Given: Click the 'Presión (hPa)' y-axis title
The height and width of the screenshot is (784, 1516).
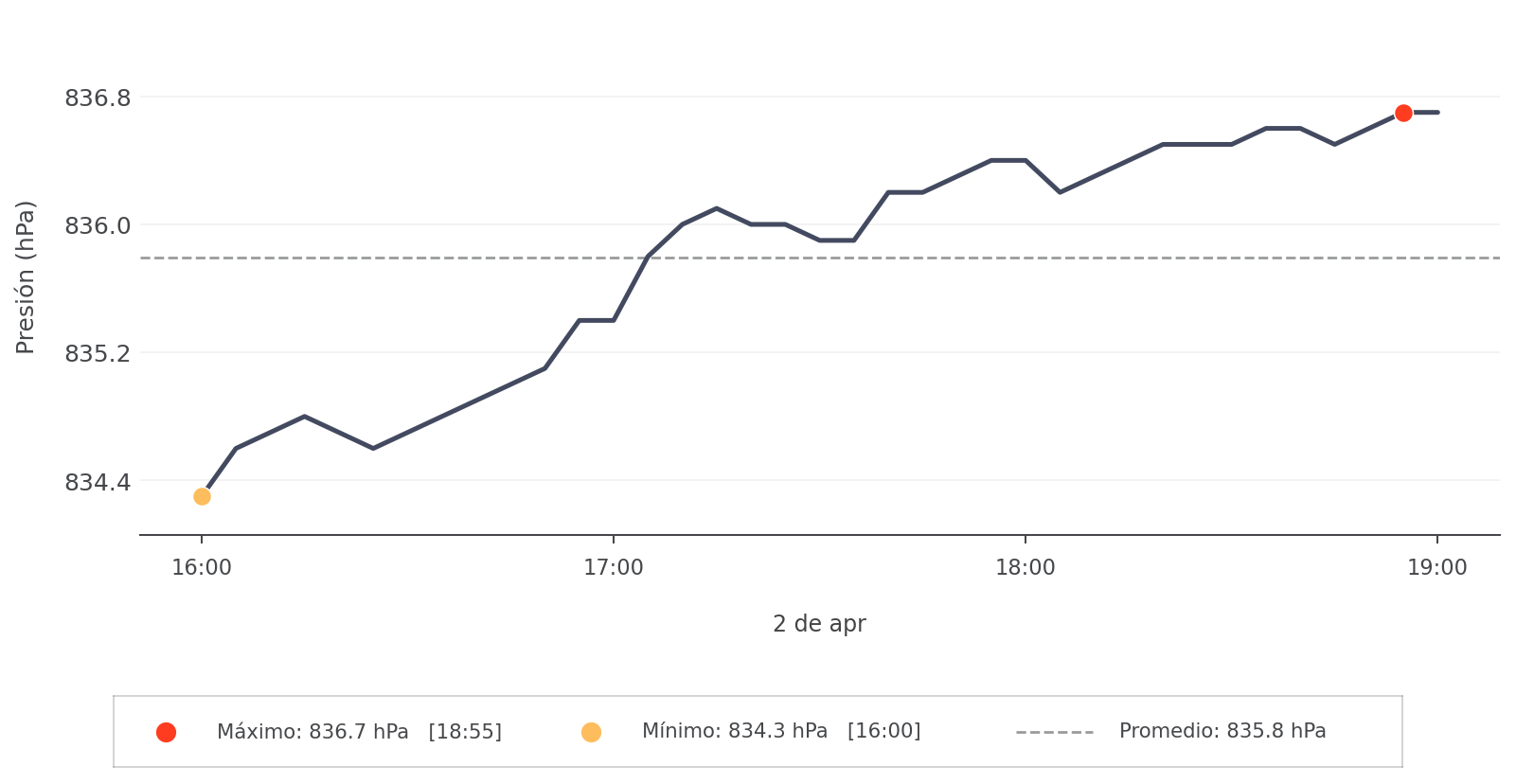Looking at the screenshot, I should [x=26, y=276].
